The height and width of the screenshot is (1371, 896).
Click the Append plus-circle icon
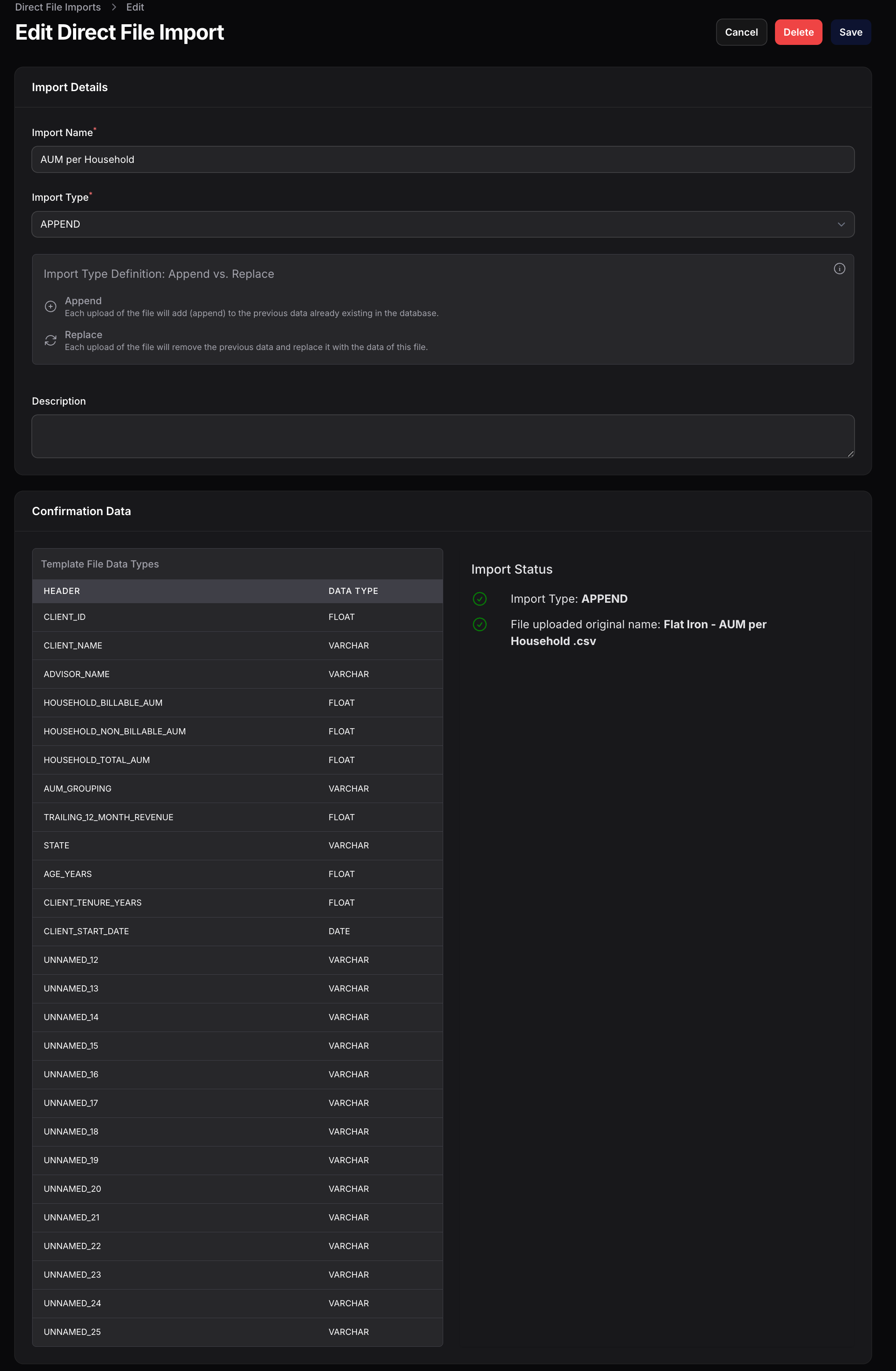[x=51, y=306]
